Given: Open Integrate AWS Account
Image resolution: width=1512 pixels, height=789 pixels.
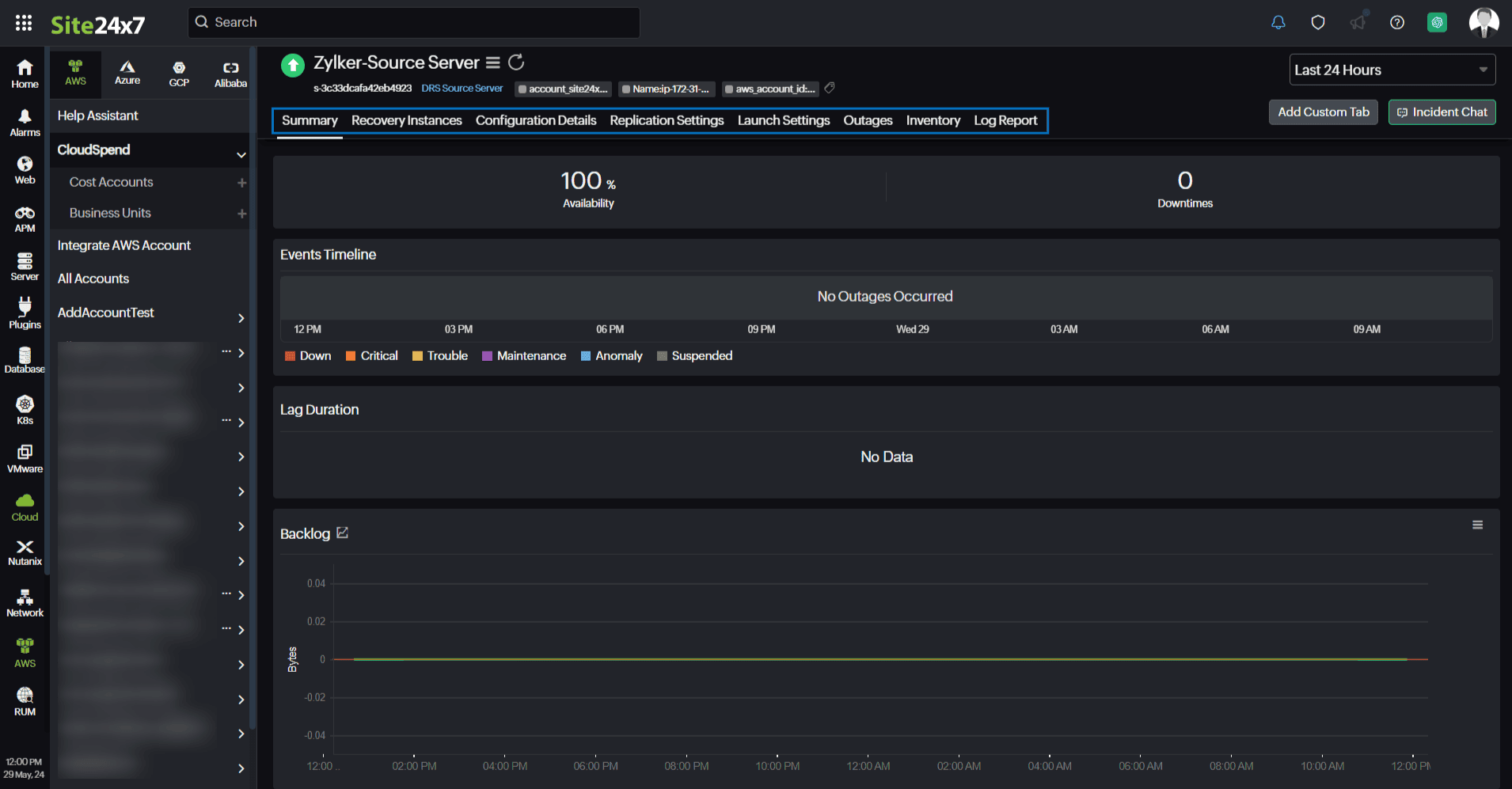Looking at the screenshot, I should [x=123, y=245].
